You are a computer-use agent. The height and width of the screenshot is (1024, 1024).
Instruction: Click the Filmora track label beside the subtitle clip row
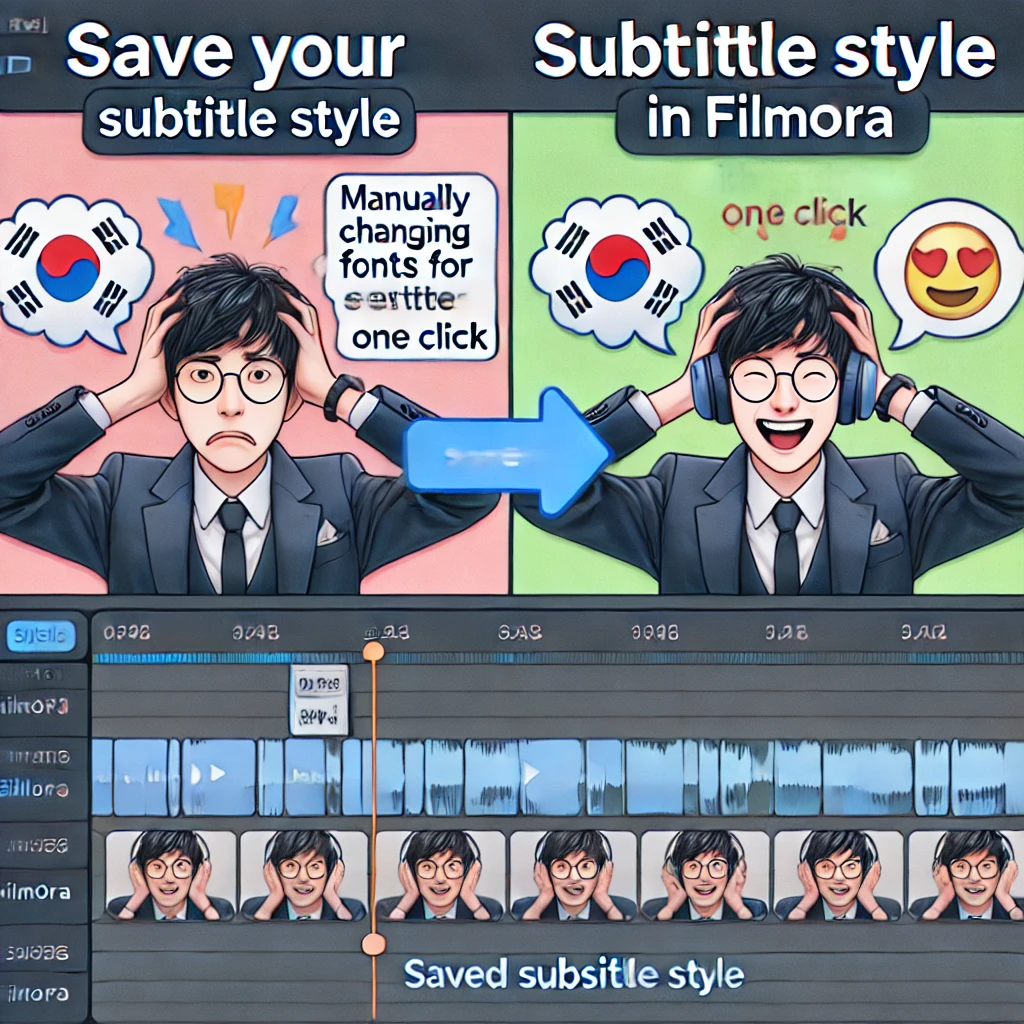tap(34, 706)
